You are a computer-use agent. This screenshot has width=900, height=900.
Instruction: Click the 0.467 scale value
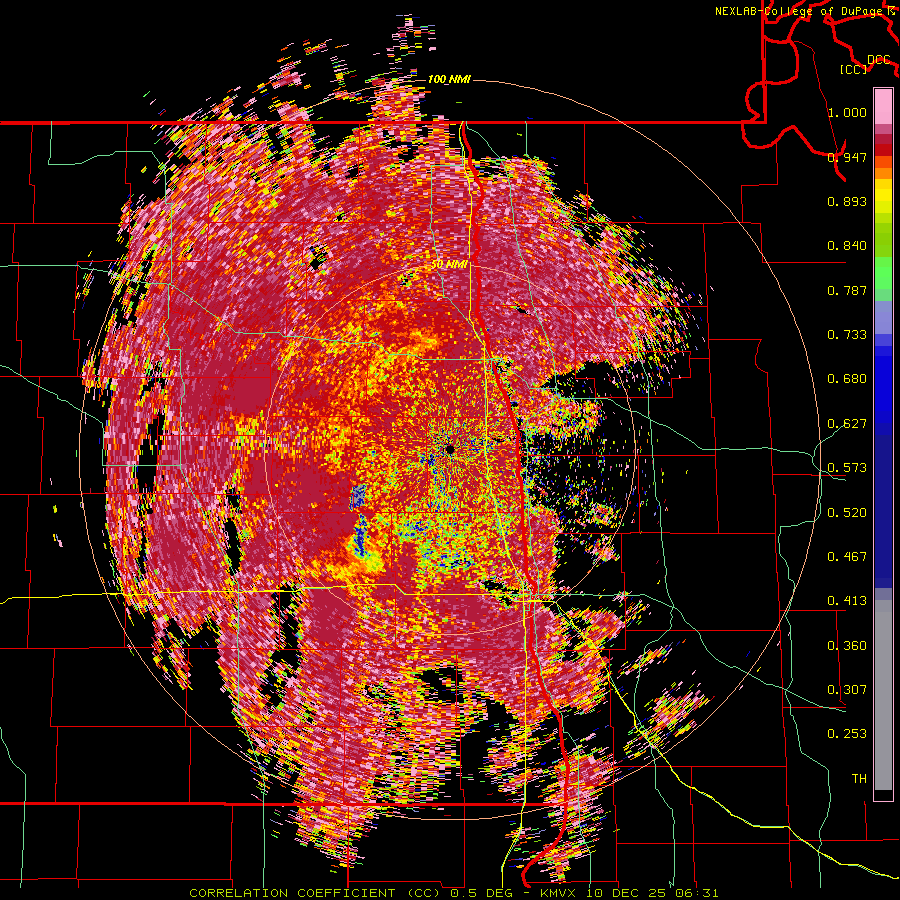(847, 557)
